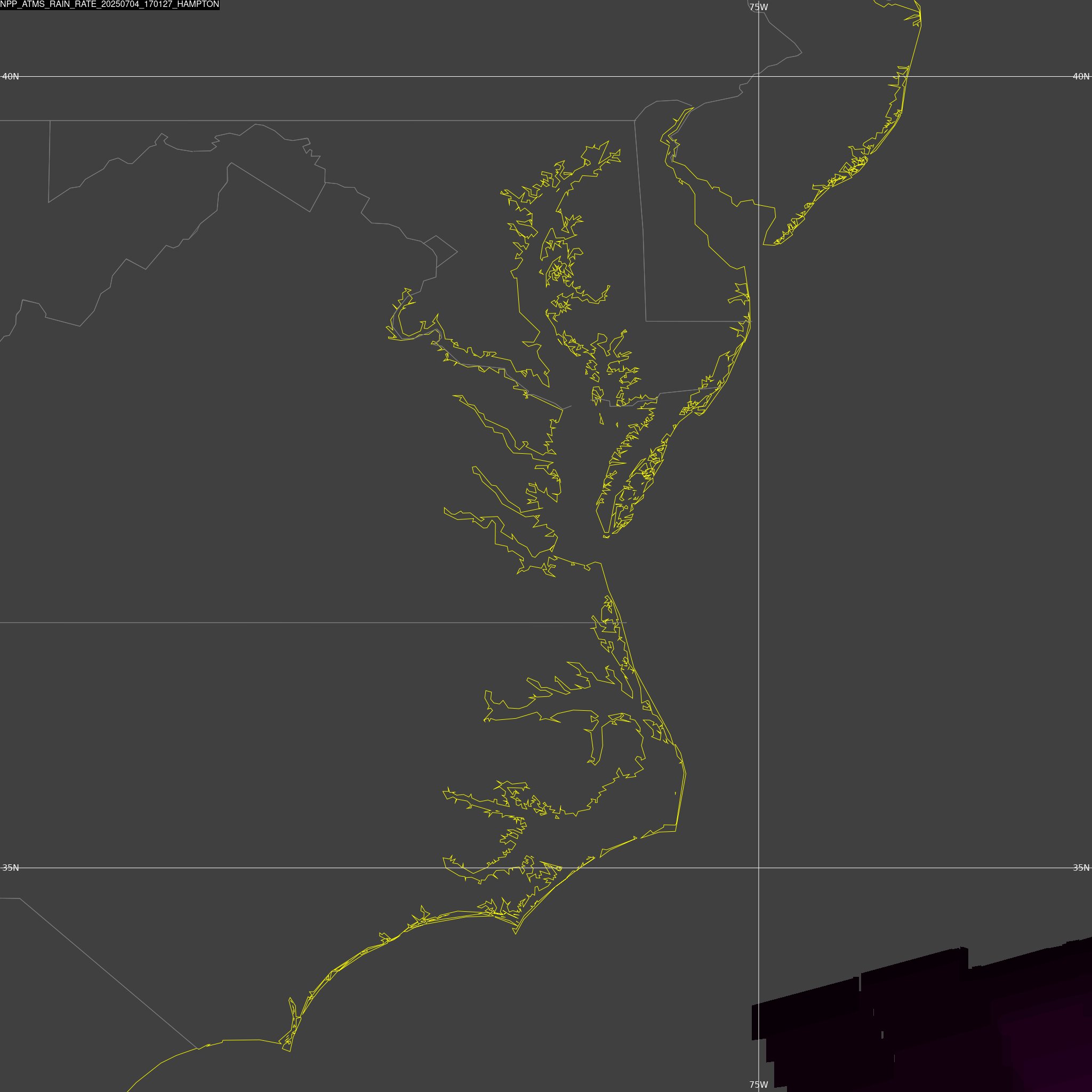Click the right 40N latitude label
Screen dimensions: 1092x1092
[x=1081, y=76]
